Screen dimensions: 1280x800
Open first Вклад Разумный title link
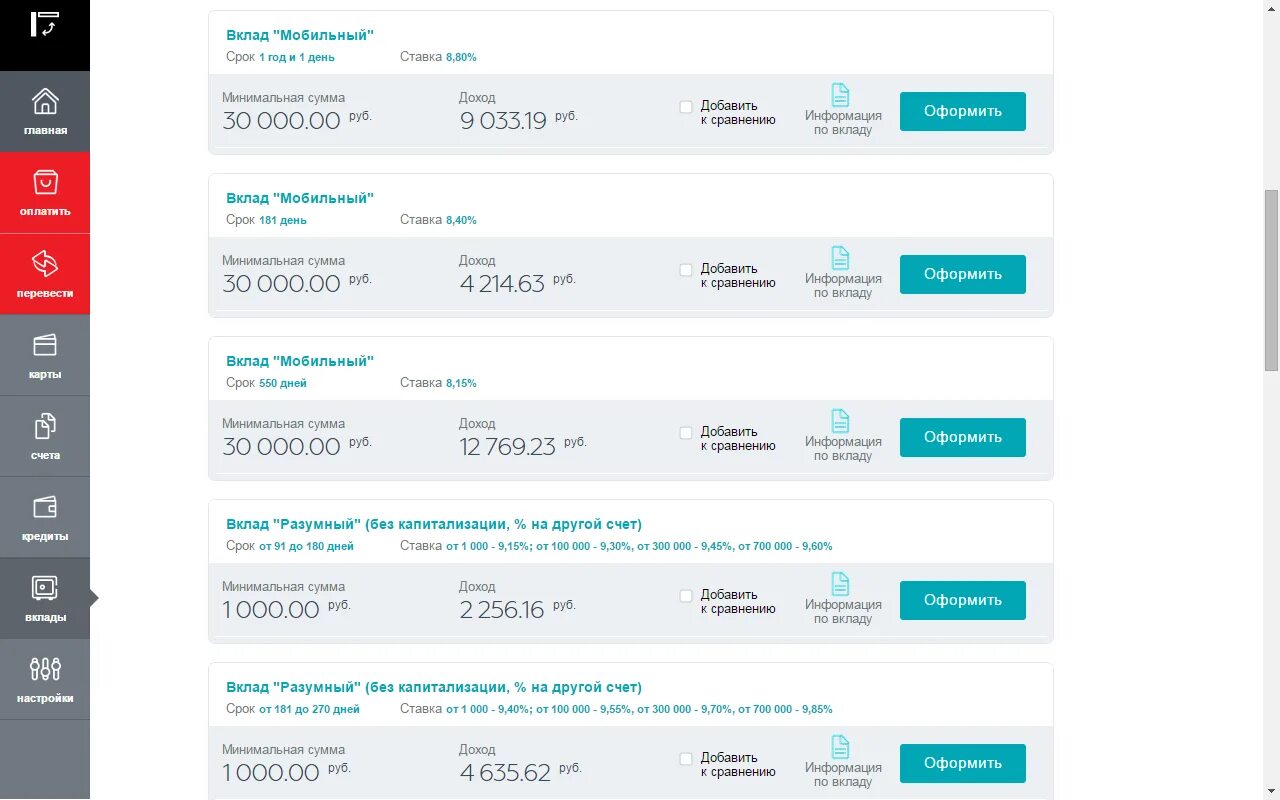[434, 524]
